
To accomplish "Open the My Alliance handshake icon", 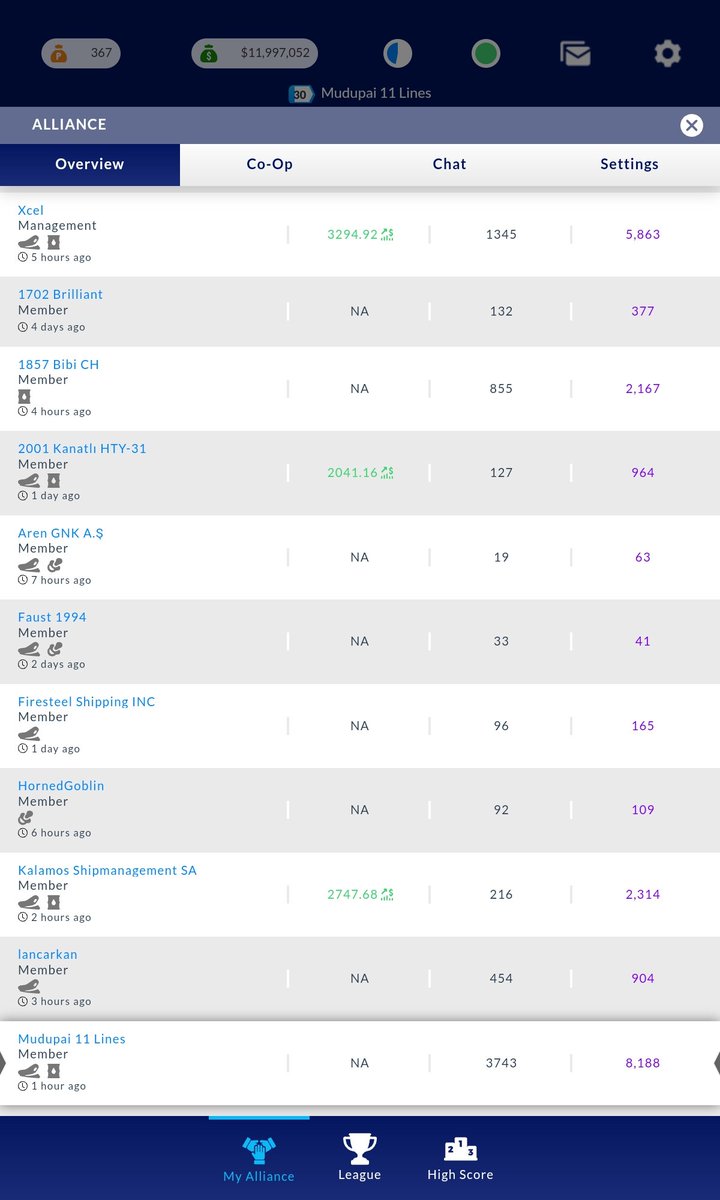I will tap(259, 1151).
